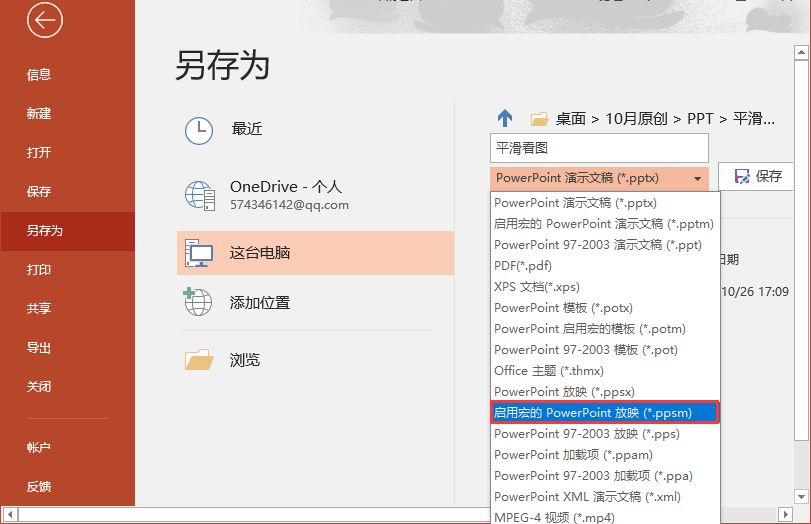The height and width of the screenshot is (524, 811).
Task: Click the vertical scrollbar up arrow
Action: click(x=801, y=53)
